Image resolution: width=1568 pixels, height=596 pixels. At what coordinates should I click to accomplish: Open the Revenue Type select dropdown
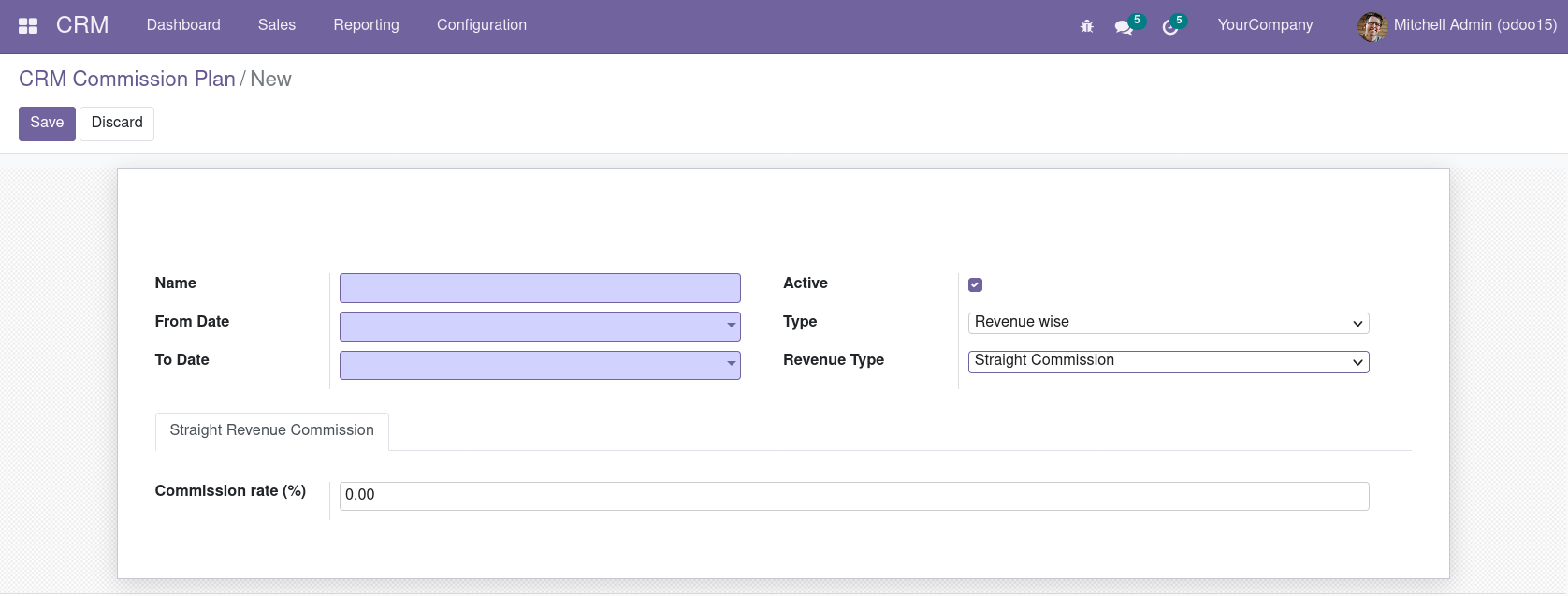(x=1168, y=361)
